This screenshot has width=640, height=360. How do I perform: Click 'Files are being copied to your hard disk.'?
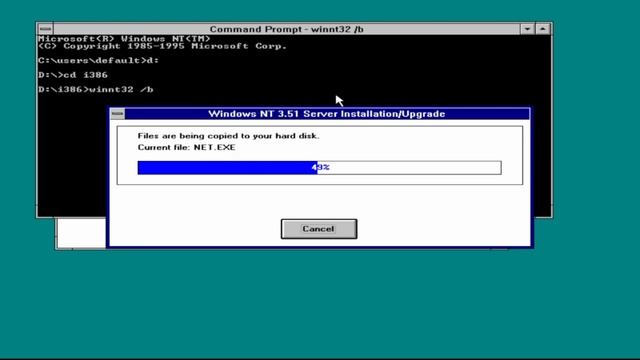(x=229, y=136)
